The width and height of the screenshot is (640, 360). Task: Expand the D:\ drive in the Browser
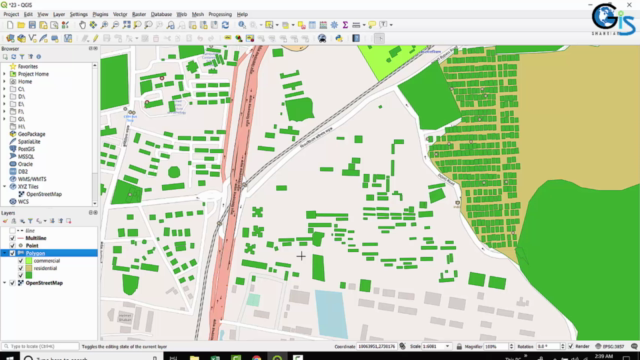pos(4,97)
